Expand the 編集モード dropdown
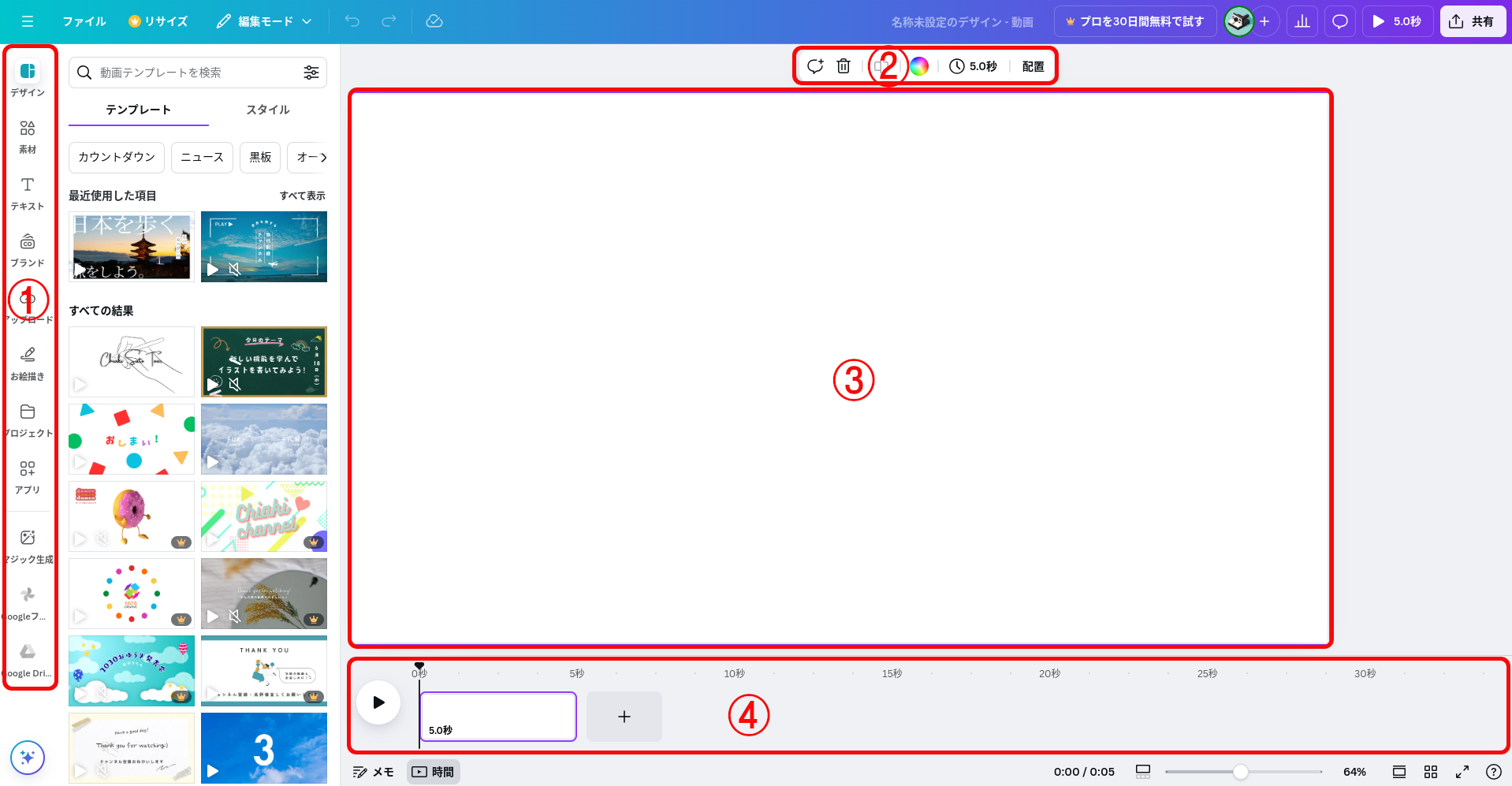Screen dimensions: 1512x786 (x=265, y=21)
